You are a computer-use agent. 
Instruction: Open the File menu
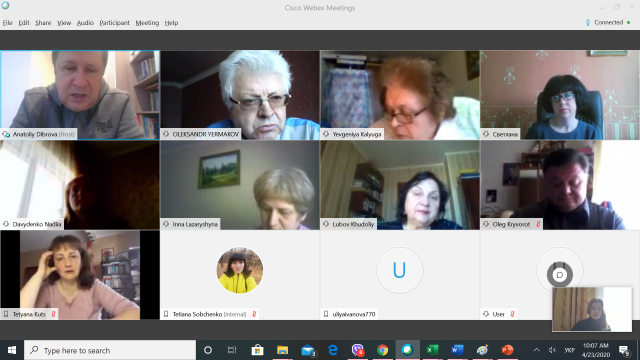(x=8, y=23)
